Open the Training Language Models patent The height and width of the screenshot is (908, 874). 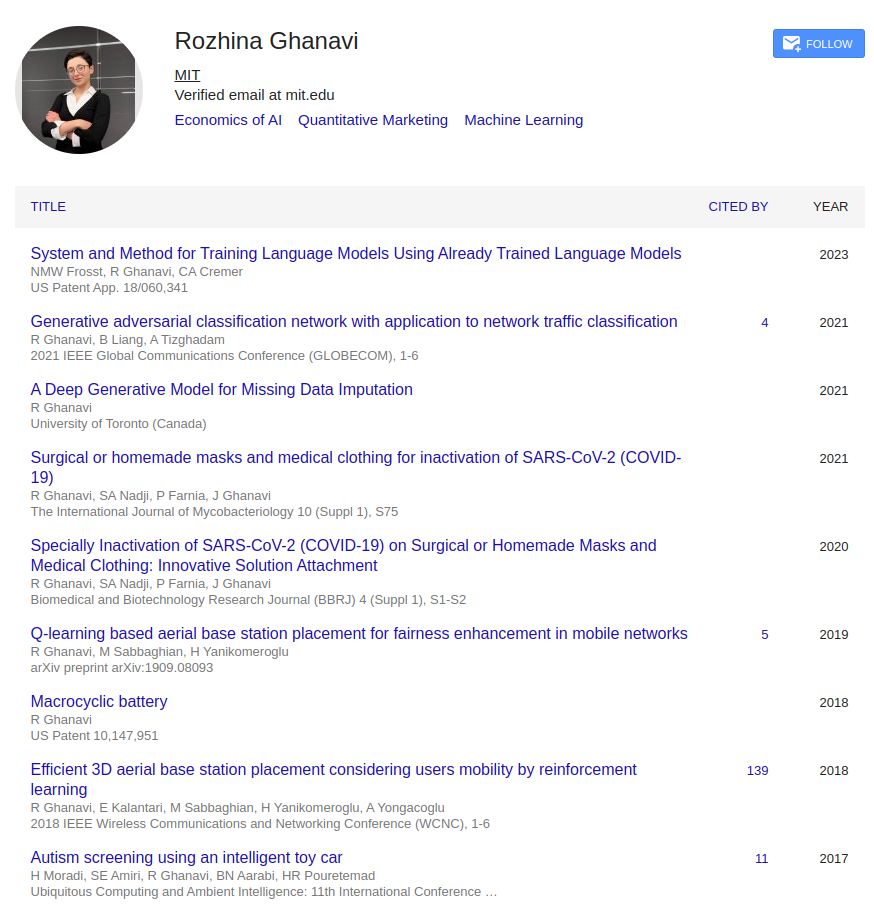point(356,254)
